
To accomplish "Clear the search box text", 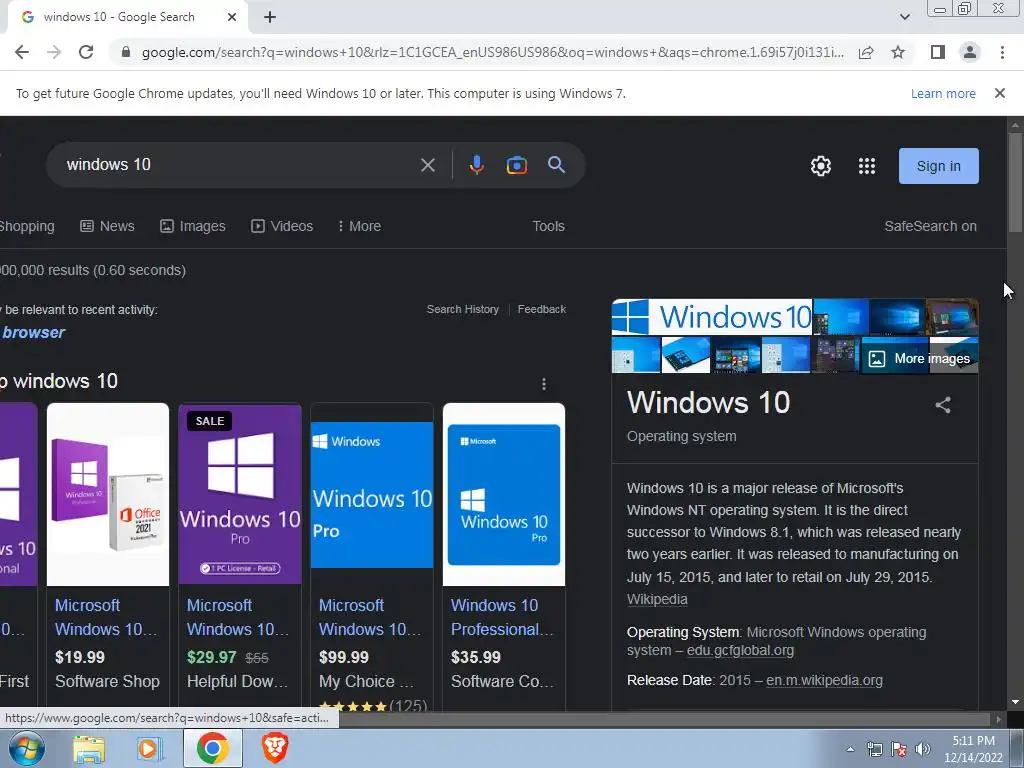I will click(428, 165).
